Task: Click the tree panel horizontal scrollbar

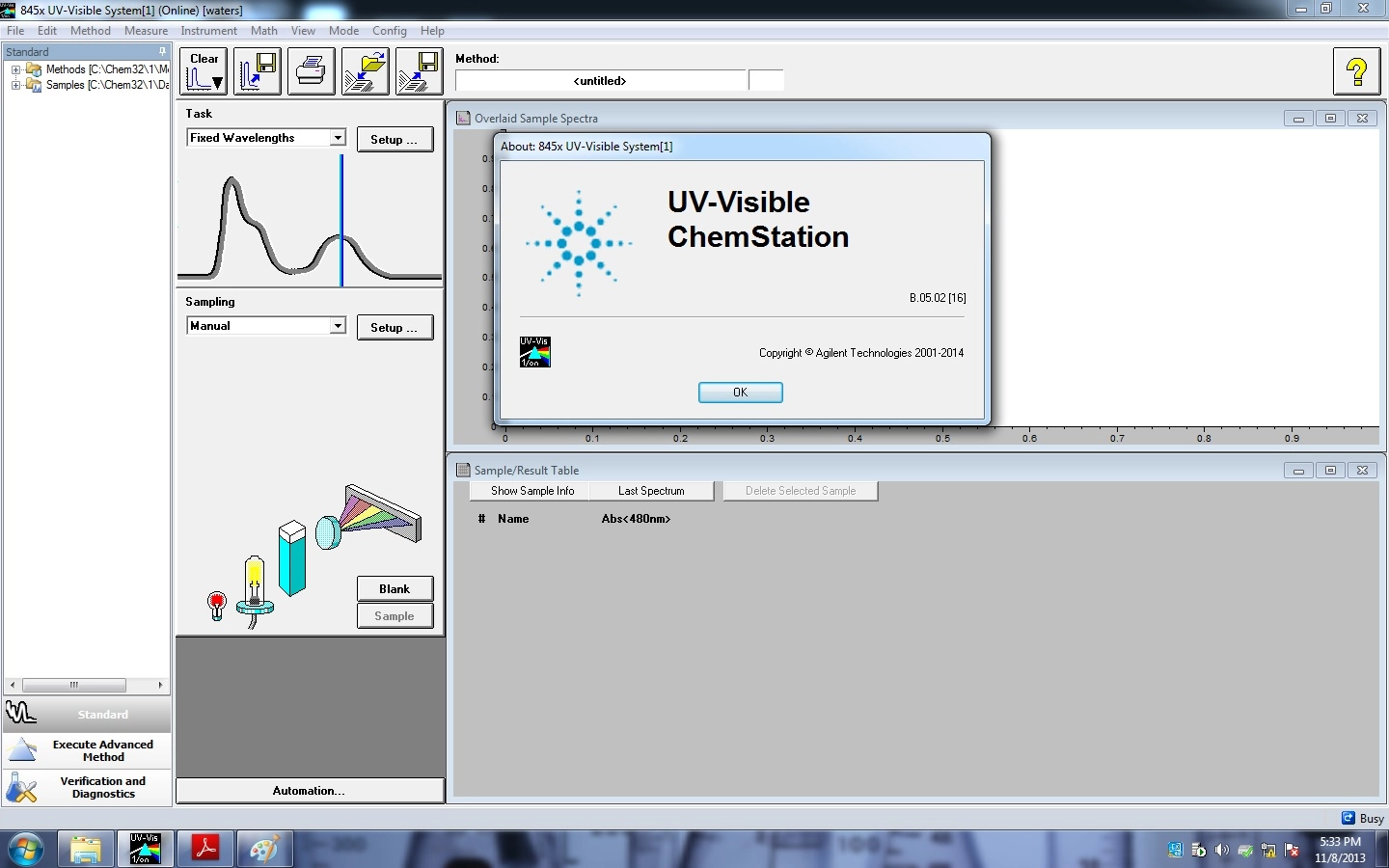Action: tap(74, 685)
